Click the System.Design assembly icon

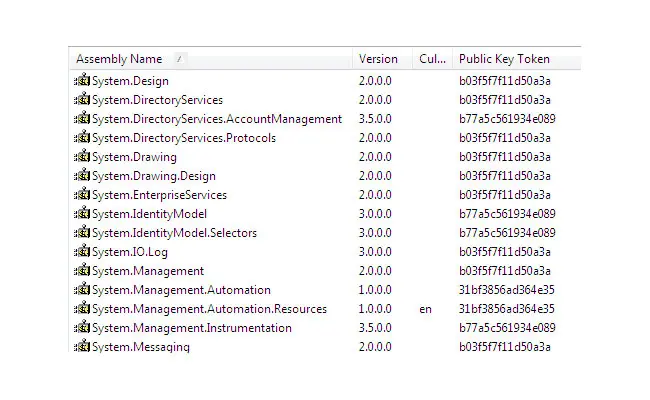[82, 80]
